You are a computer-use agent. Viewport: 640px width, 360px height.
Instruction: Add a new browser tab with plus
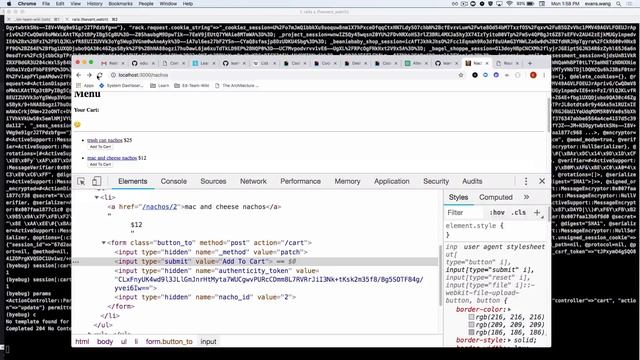(x=530, y=63)
